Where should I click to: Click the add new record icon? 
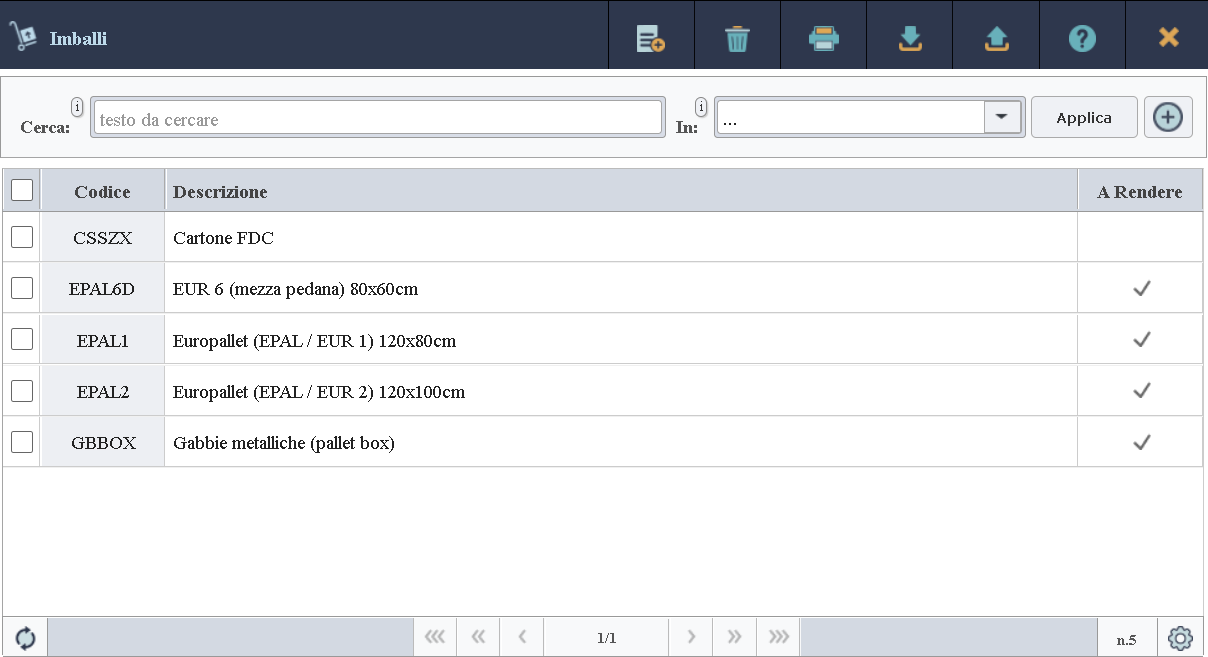click(651, 39)
